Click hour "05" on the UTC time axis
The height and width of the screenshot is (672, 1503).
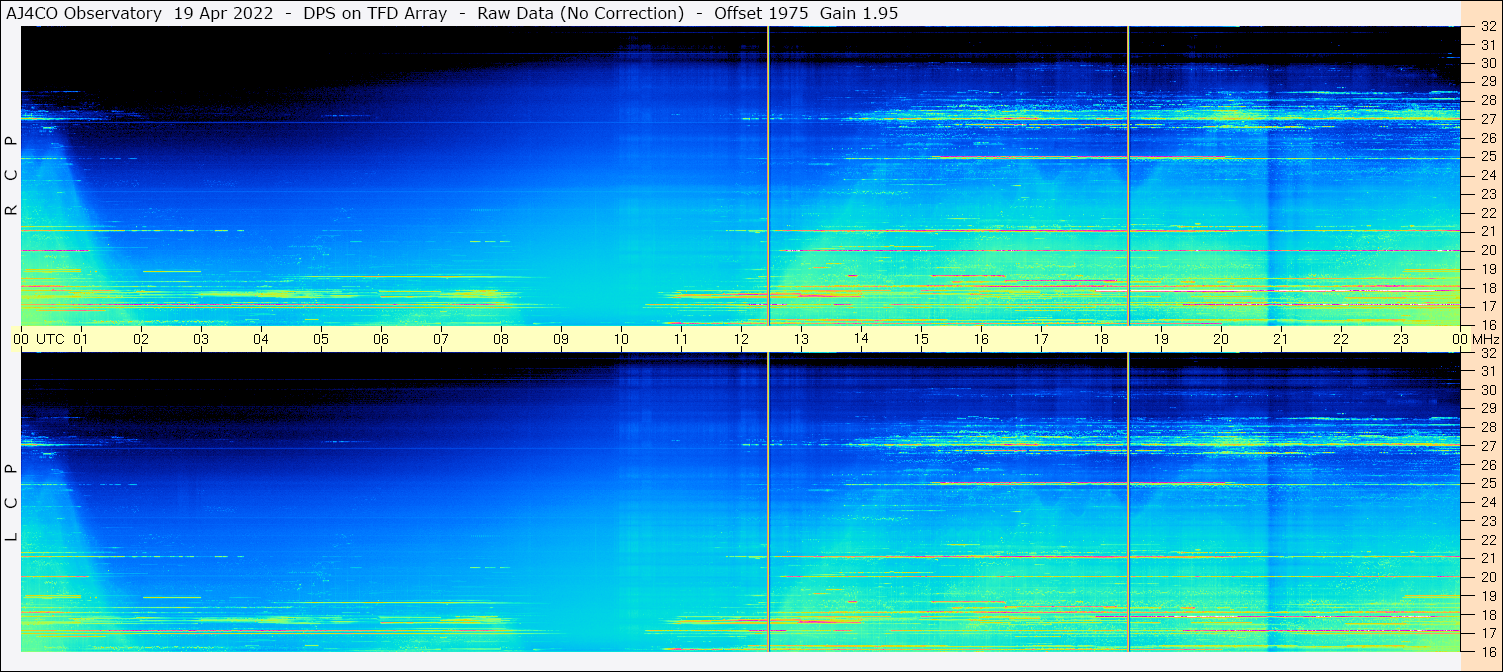(321, 339)
